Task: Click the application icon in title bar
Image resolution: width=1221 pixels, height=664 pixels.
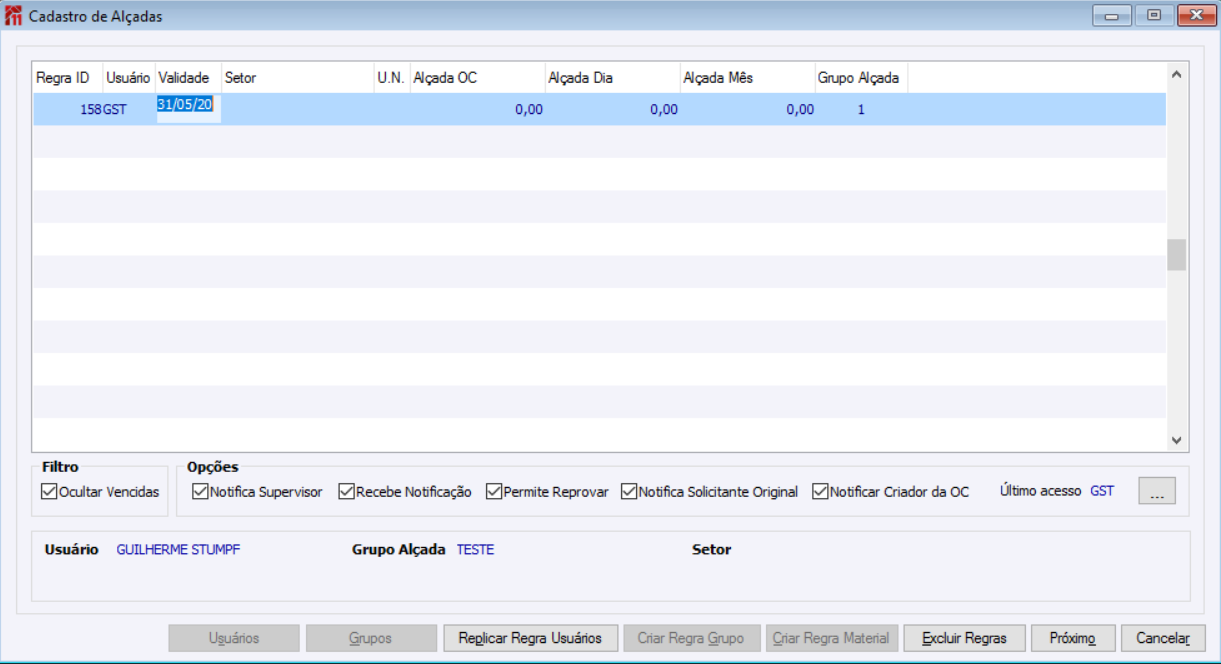Action: coord(14,16)
